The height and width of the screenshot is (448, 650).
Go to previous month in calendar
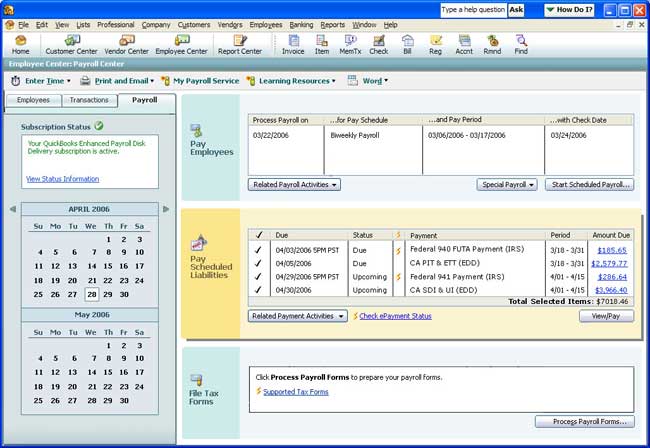(13, 209)
